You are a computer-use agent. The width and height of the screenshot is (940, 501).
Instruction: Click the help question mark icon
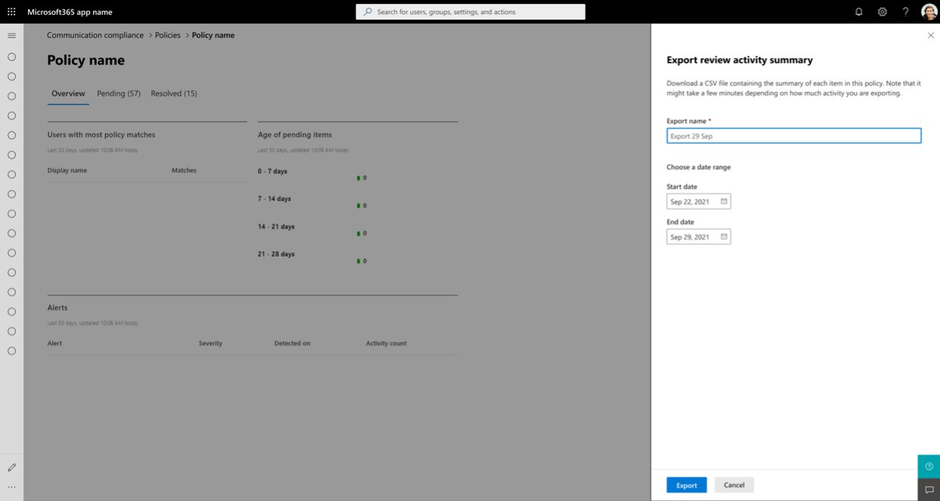pyautogui.click(x=905, y=11)
